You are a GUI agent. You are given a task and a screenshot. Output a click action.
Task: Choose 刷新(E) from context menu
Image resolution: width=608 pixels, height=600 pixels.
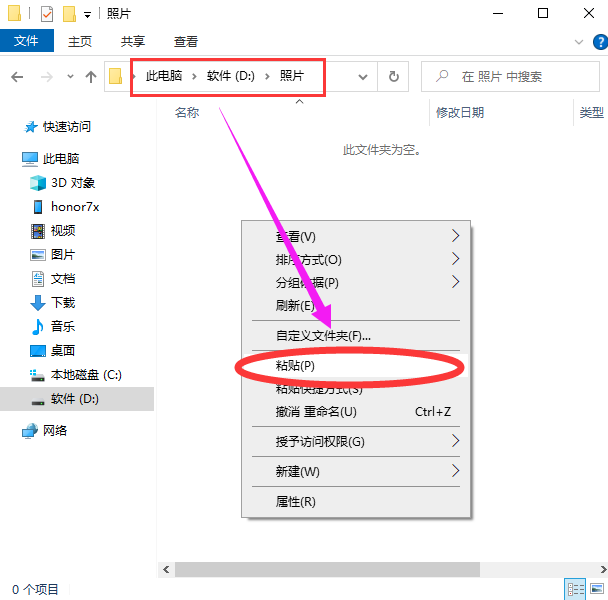tap(356, 305)
